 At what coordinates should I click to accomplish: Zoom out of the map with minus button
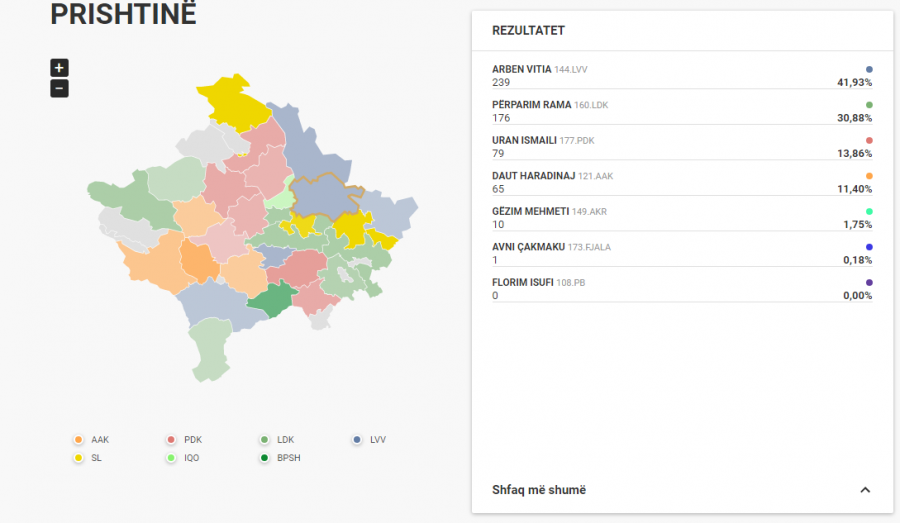pos(59,88)
